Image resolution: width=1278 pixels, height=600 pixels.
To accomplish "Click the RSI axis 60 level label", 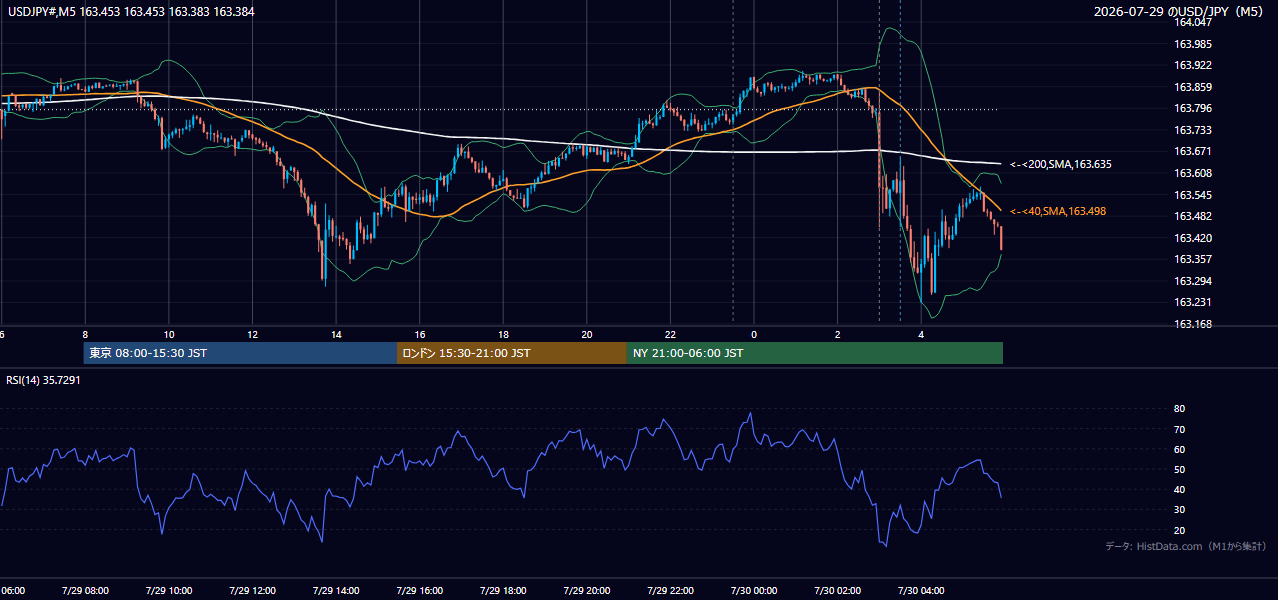I will [x=1179, y=449].
